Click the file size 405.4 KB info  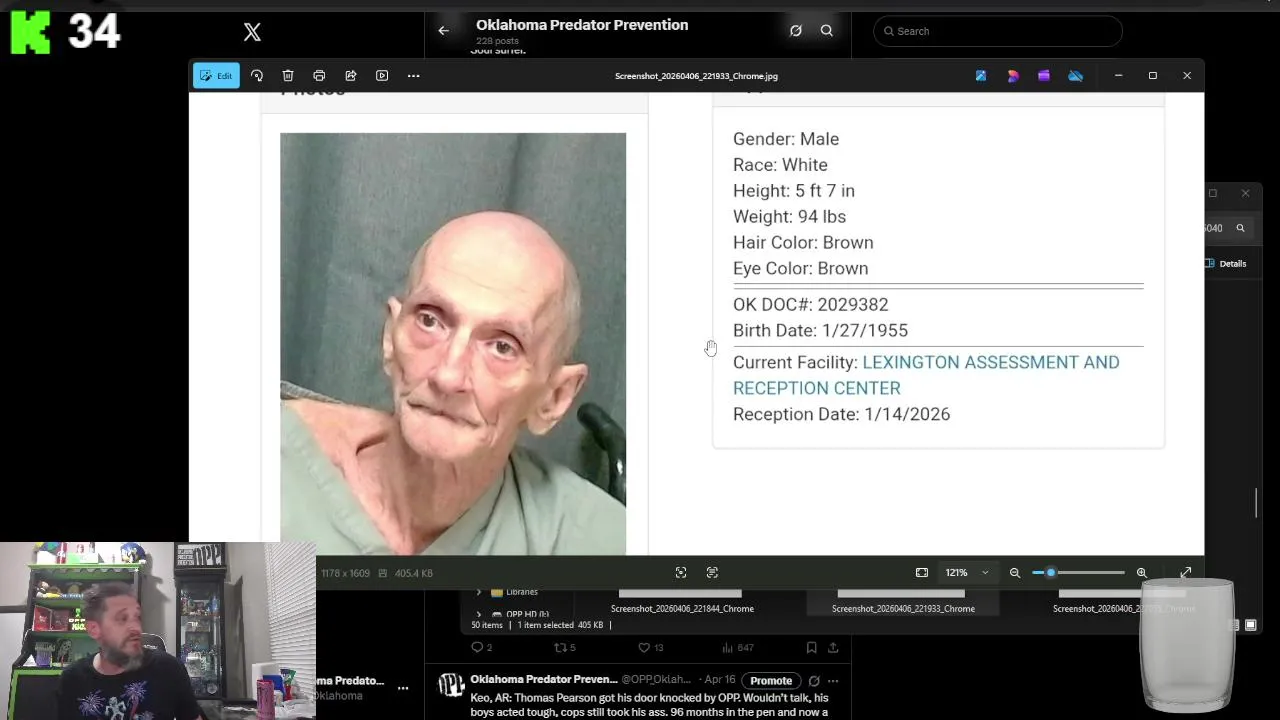(x=413, y=573)
